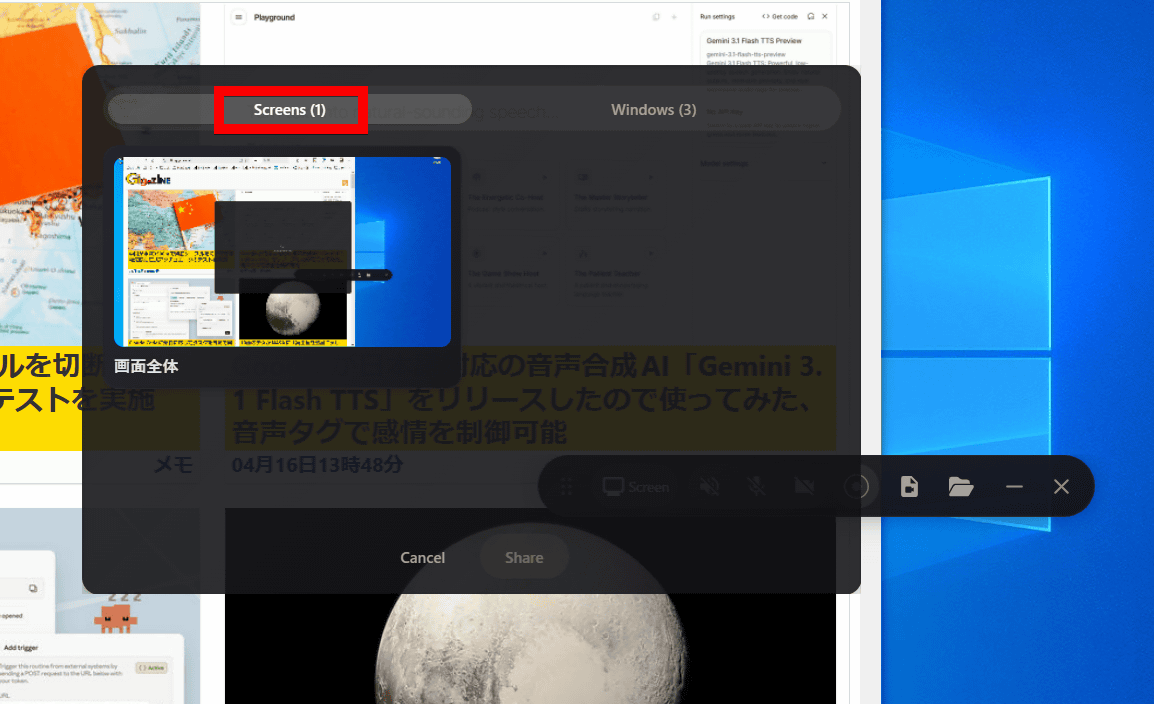This screenshot has width=1154, height=704.
Task: Click the plus icon in Playground header
Action: (x=674, y=18)
